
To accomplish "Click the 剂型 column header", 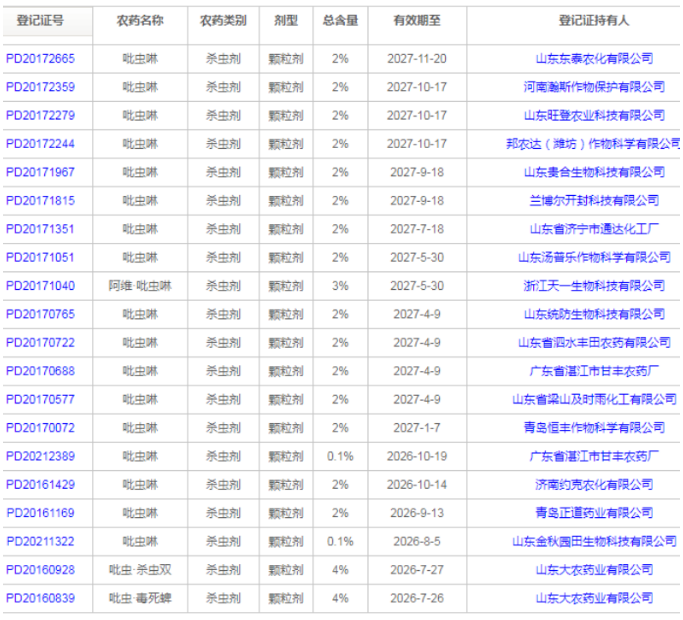I will click(x=286, y=20).
